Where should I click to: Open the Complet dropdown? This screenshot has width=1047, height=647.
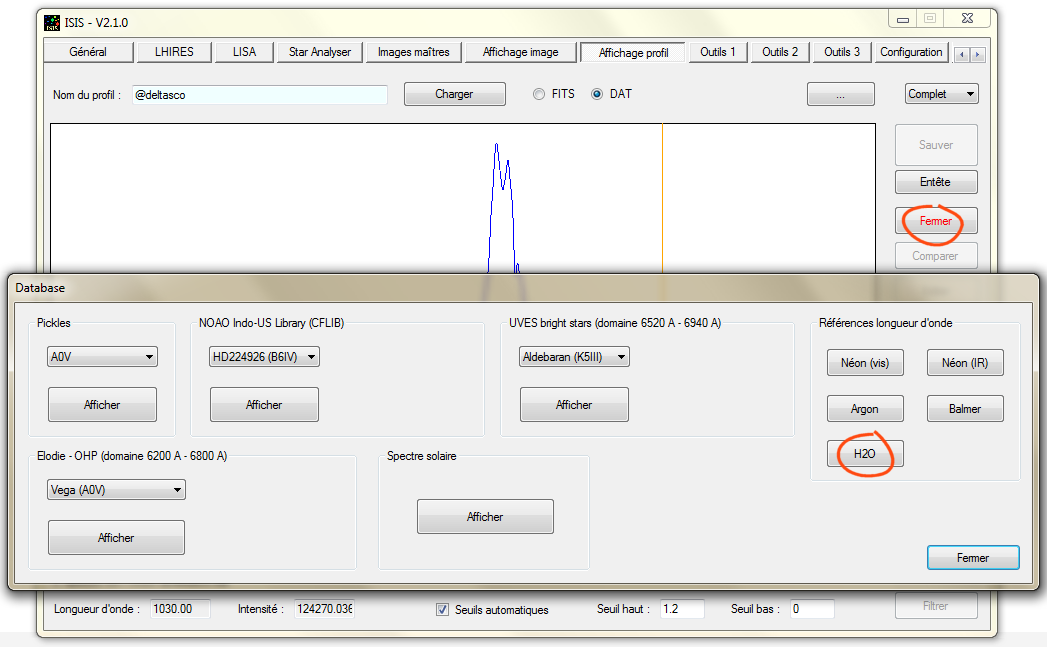[941, 94]
